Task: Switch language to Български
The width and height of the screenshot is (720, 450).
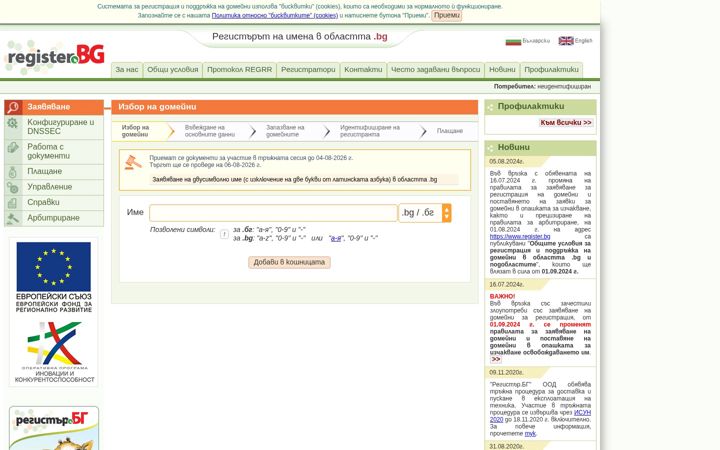Action: 528,41
